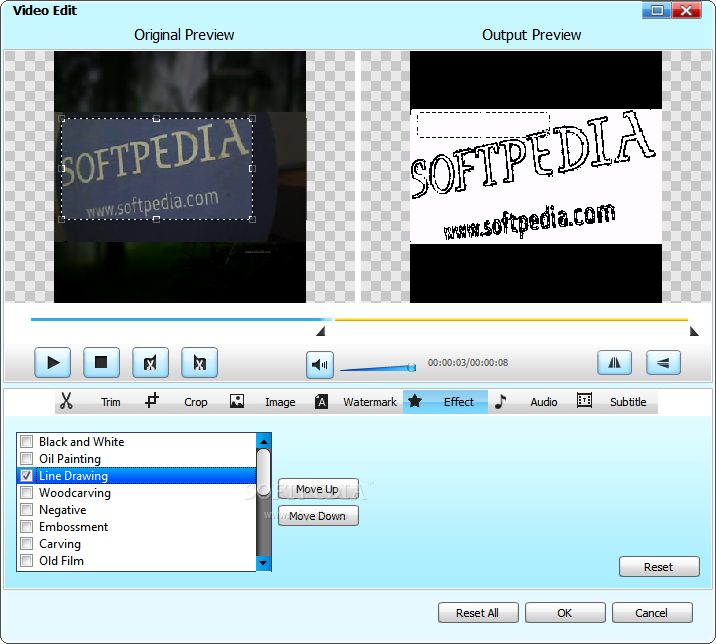The width and height of the screenshot is (716, 644).
Task: Select the Line Drawing list row text
Action: point(73,476)
